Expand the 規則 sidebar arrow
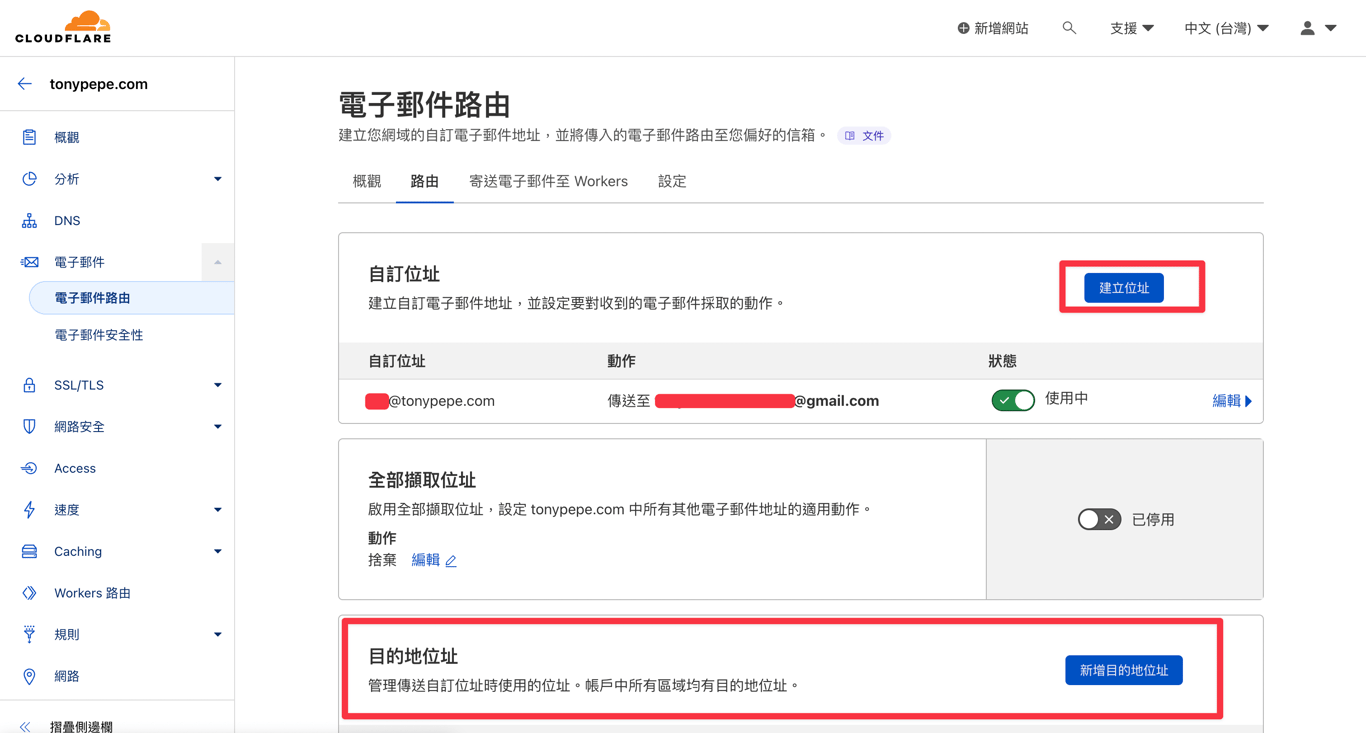The width and height of the screenshot is (1366, 733). (217, 634)
